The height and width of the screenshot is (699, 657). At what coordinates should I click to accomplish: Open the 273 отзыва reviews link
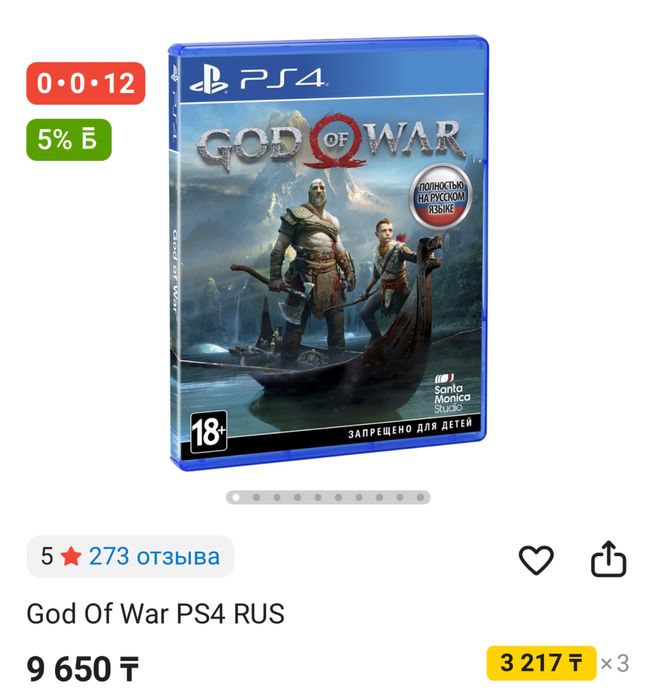[154, 556]
